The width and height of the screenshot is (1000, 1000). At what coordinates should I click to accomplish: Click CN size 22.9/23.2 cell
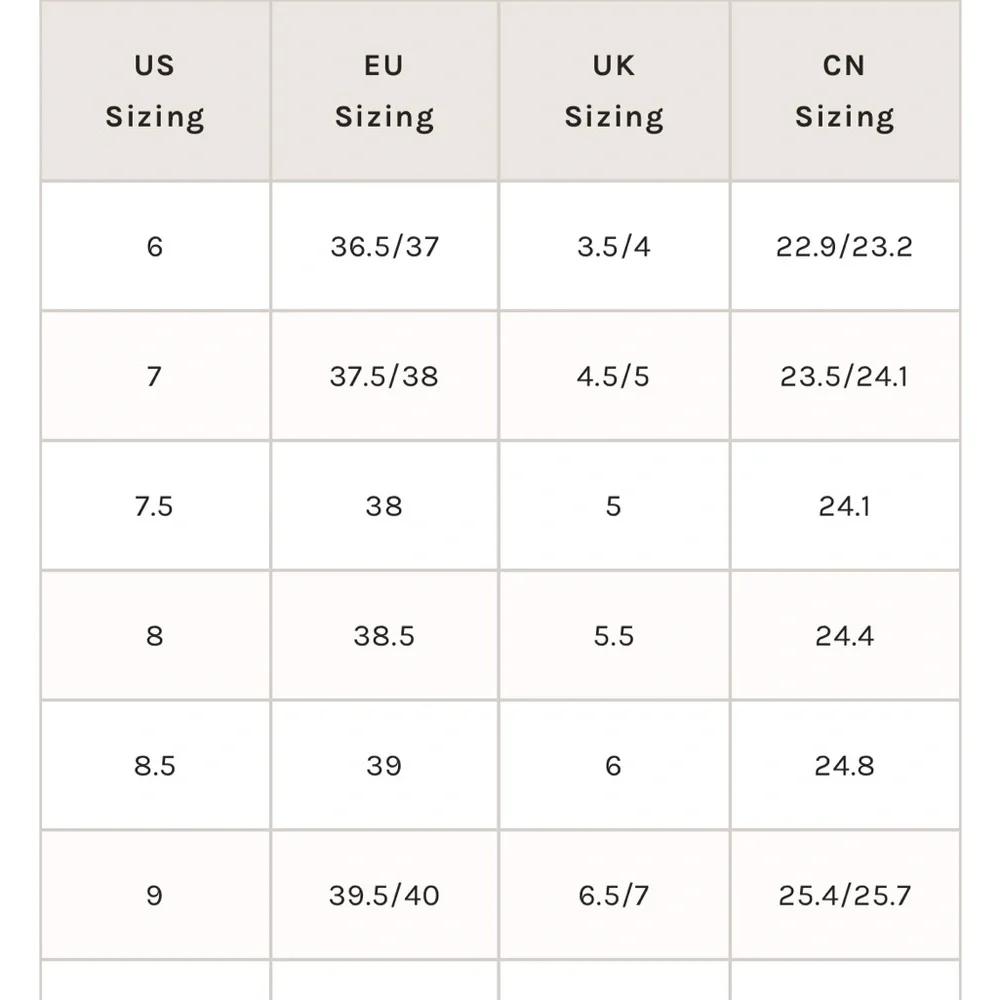[845, 247]
